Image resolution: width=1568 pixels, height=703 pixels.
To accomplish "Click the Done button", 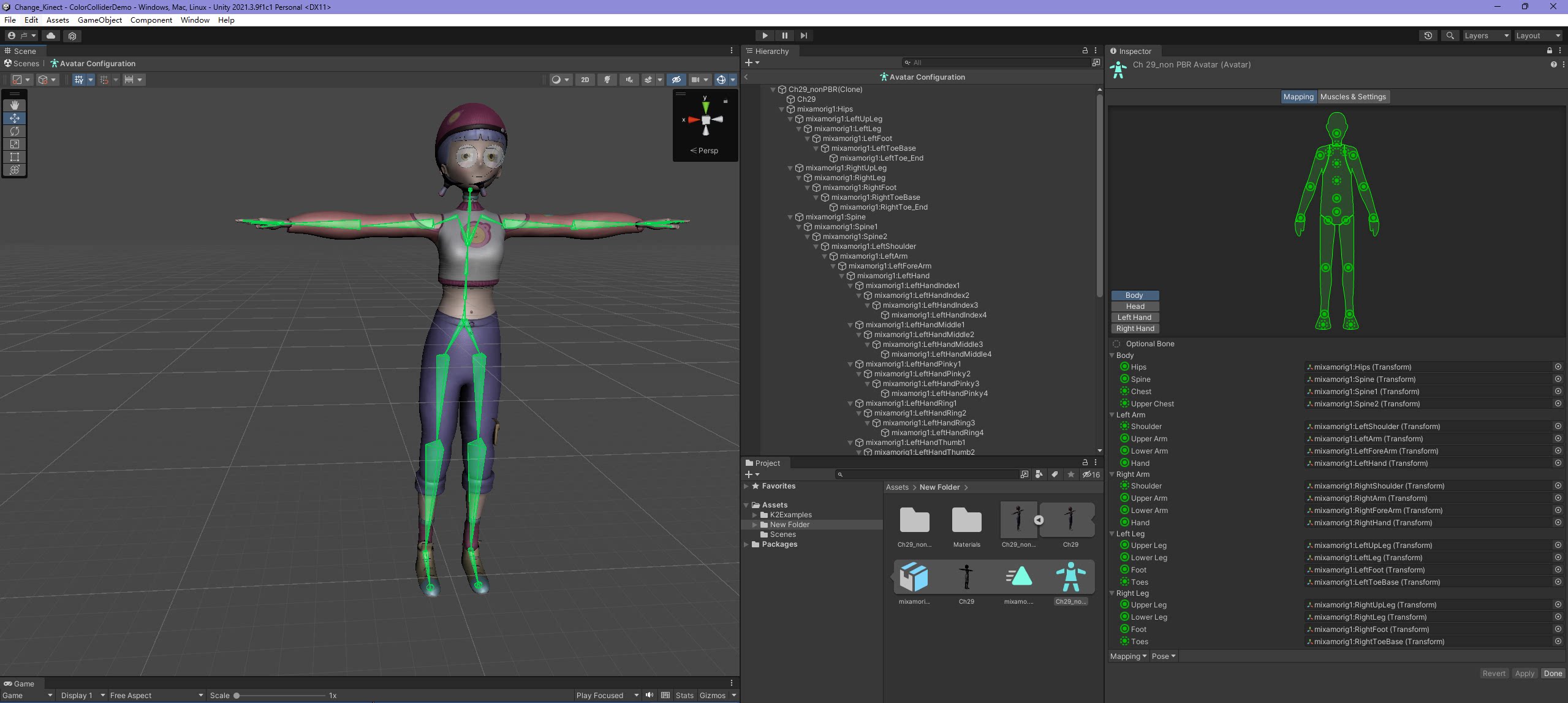I will click(1553, 673).
